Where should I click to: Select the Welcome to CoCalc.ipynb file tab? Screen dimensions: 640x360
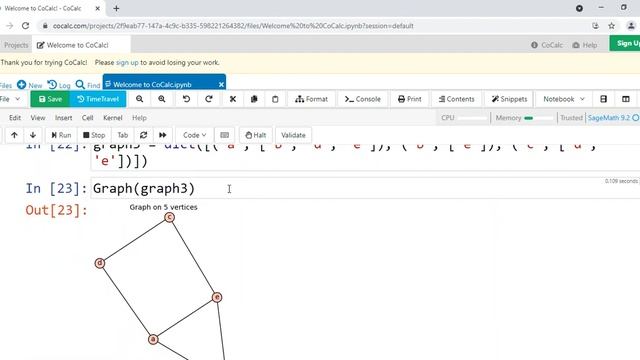[x=164, y=83]
